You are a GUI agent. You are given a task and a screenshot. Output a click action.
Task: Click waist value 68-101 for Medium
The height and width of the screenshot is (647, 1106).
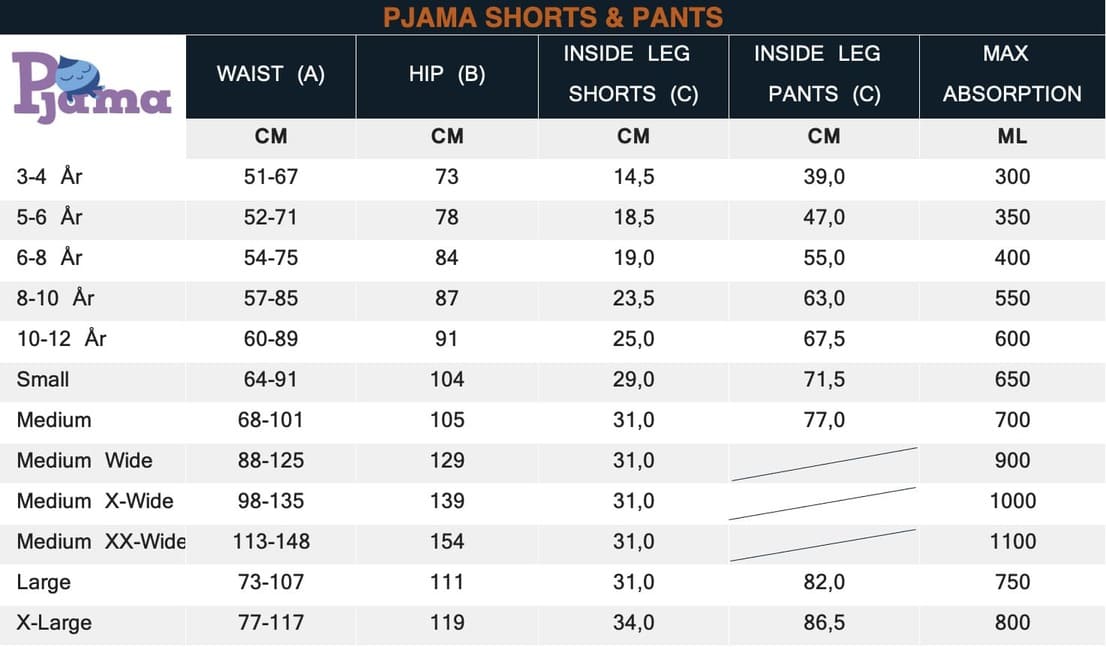271,420
